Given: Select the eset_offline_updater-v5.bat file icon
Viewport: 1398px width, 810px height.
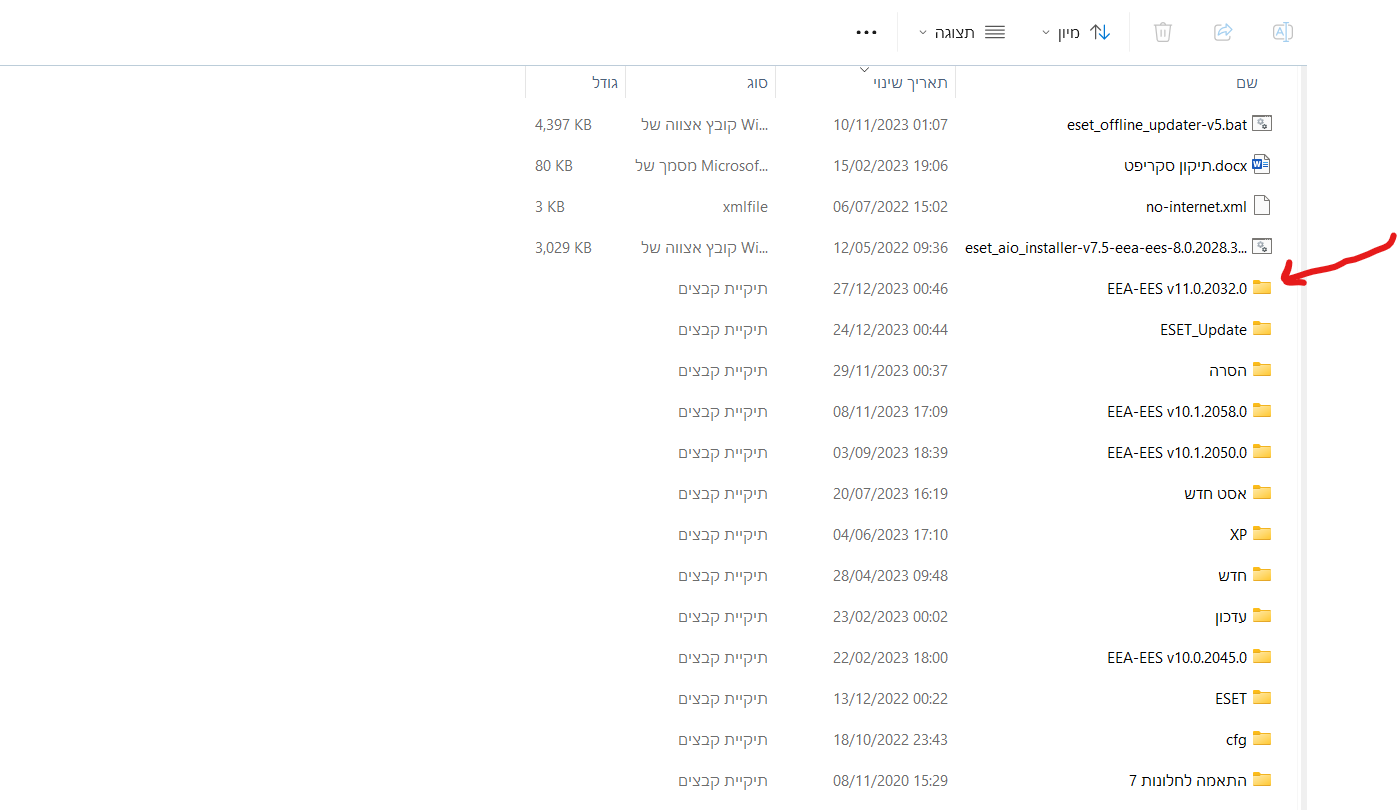Looking at the screenshot, I should click(x=1262, y=124).
